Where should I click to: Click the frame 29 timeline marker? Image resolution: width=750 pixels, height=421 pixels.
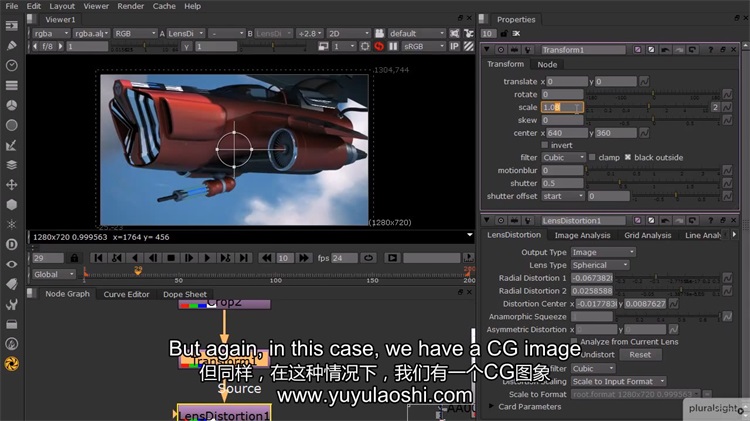click(x=138, y=271)
